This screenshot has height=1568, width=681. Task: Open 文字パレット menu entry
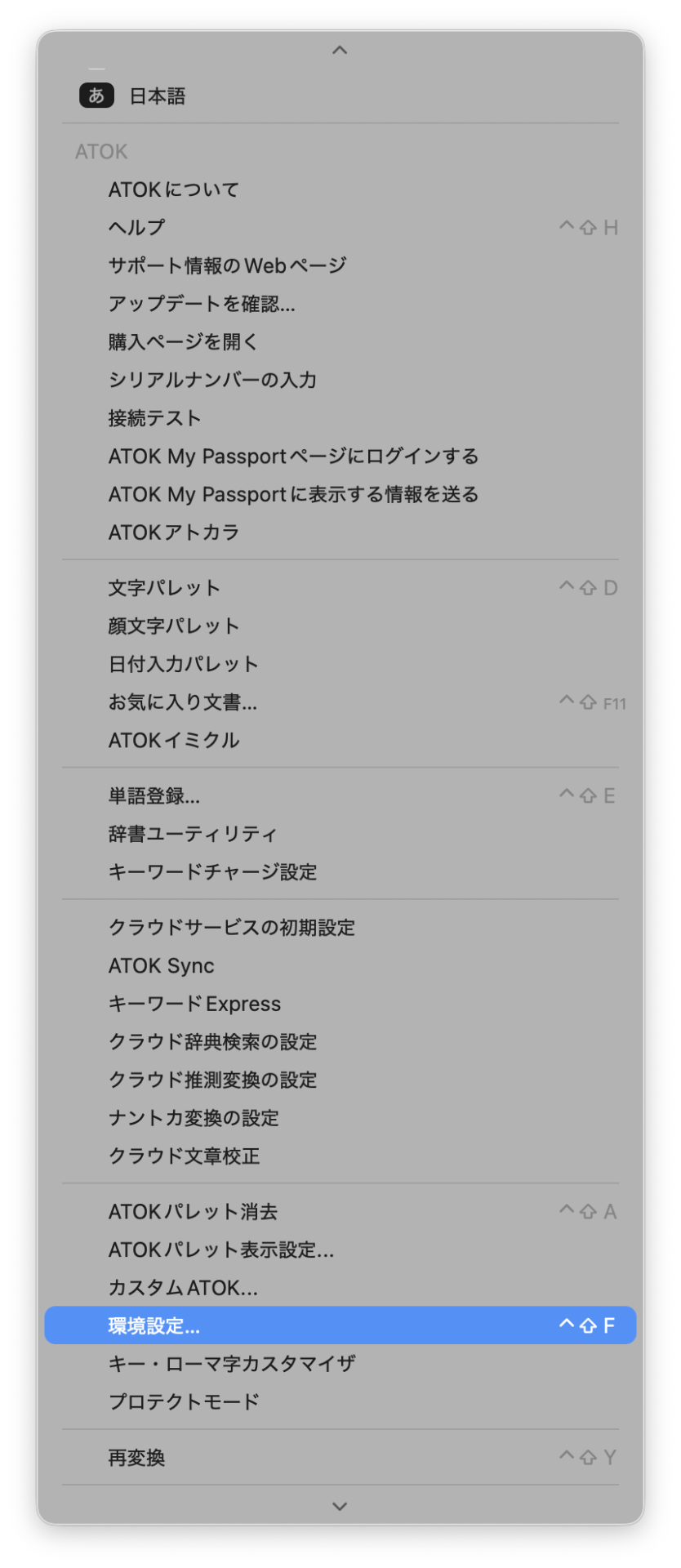[340, 588]
